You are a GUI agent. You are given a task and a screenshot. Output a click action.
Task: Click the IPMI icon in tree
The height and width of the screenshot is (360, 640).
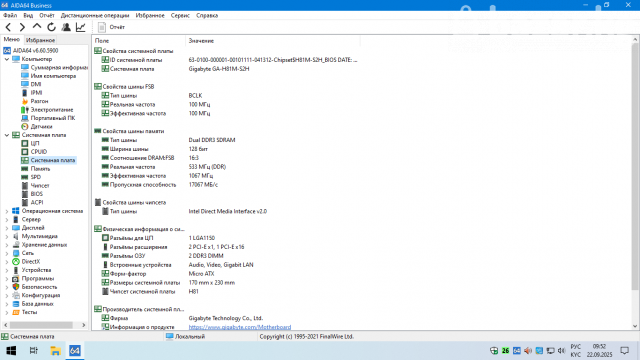click(x=25, y=93)
